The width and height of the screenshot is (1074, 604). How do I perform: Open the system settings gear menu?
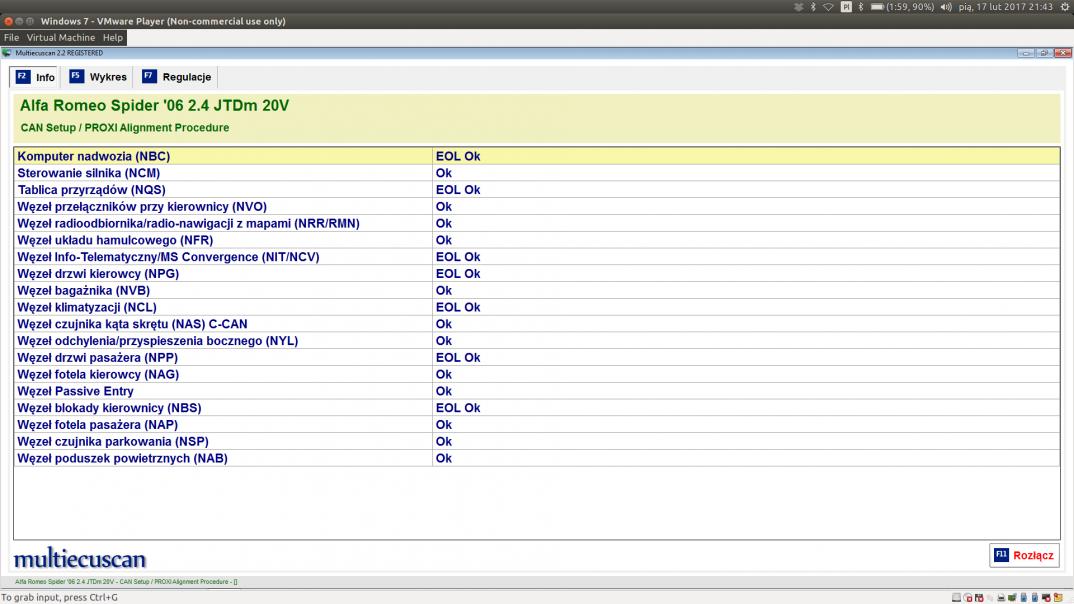1065,7
